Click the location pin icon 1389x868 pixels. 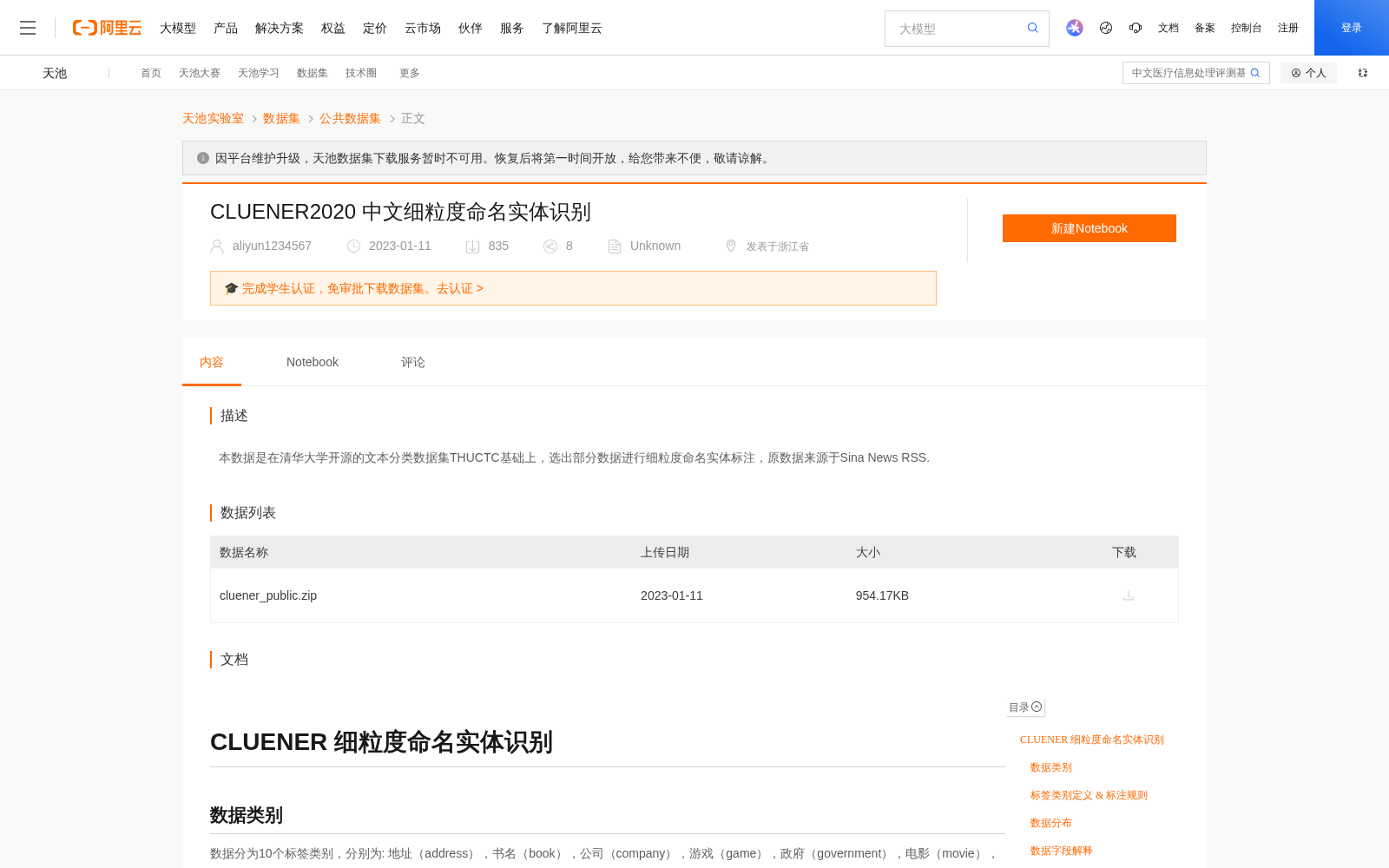(x=731, y=246)
